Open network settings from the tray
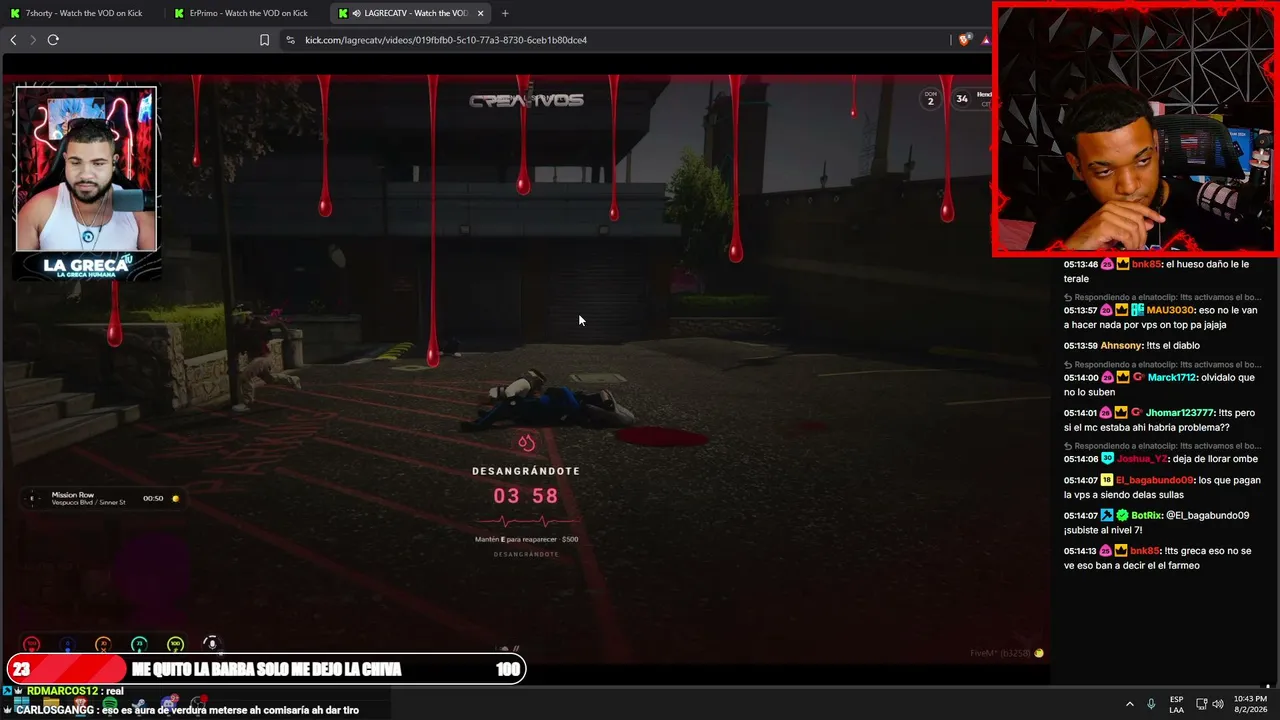1280x720 pixels. 1201,704
